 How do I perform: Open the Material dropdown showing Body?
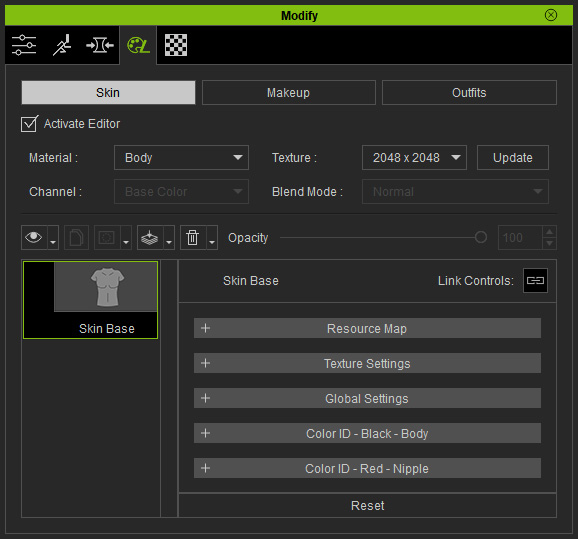[181, 157]
